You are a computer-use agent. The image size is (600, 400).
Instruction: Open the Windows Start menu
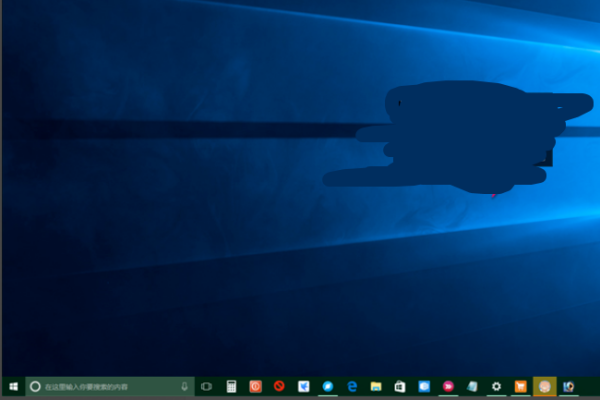[12, 386]
